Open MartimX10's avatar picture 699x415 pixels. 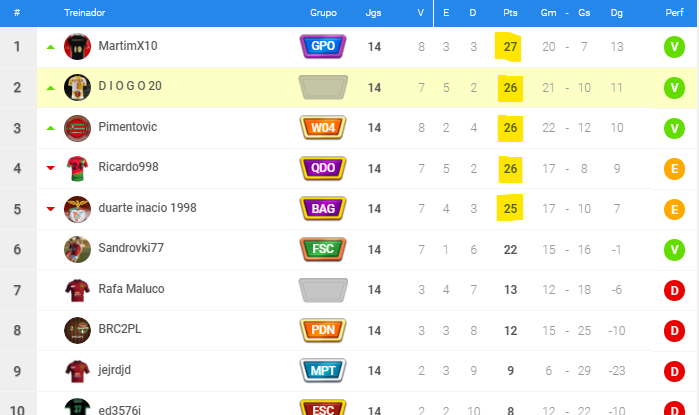(77, 46)
